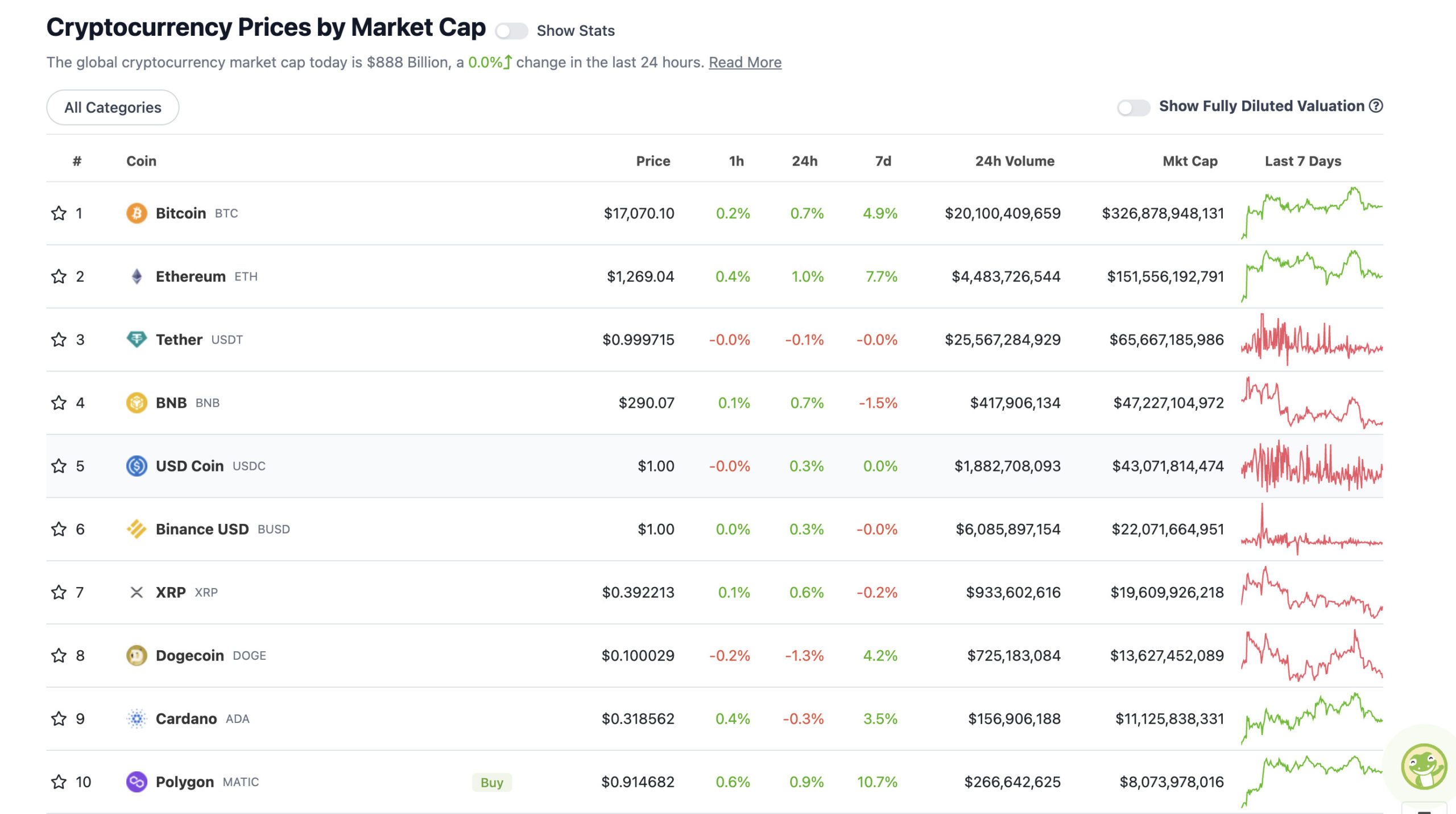Toggle the Show Stats switch
This screenshot has width=1456, height=814.
point(511,31)
